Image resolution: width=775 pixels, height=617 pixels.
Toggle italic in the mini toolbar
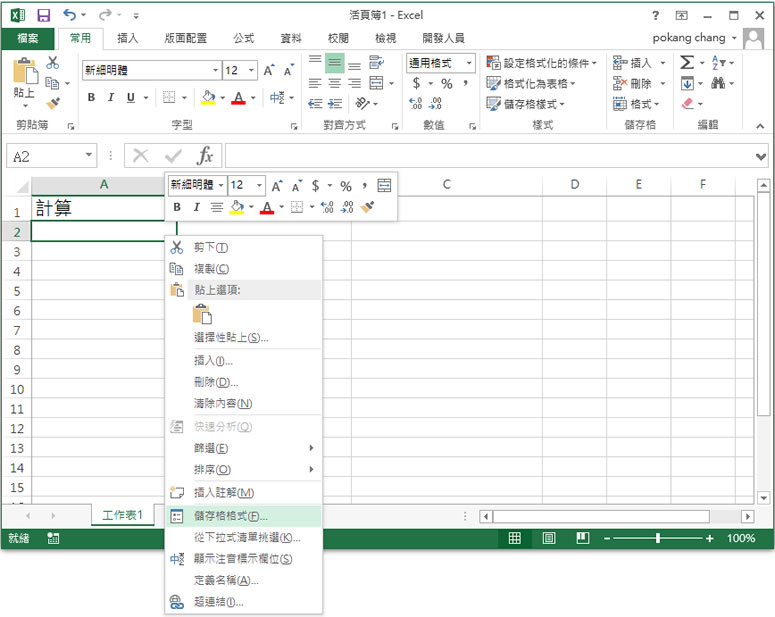pyautogui.click(x=196, y=207)
